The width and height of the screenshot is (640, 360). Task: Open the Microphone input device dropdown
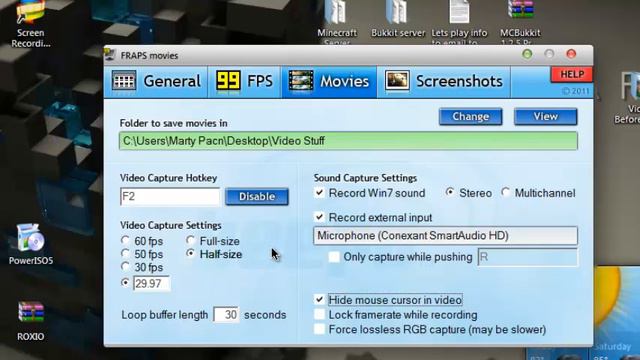(x=445, y=236)
